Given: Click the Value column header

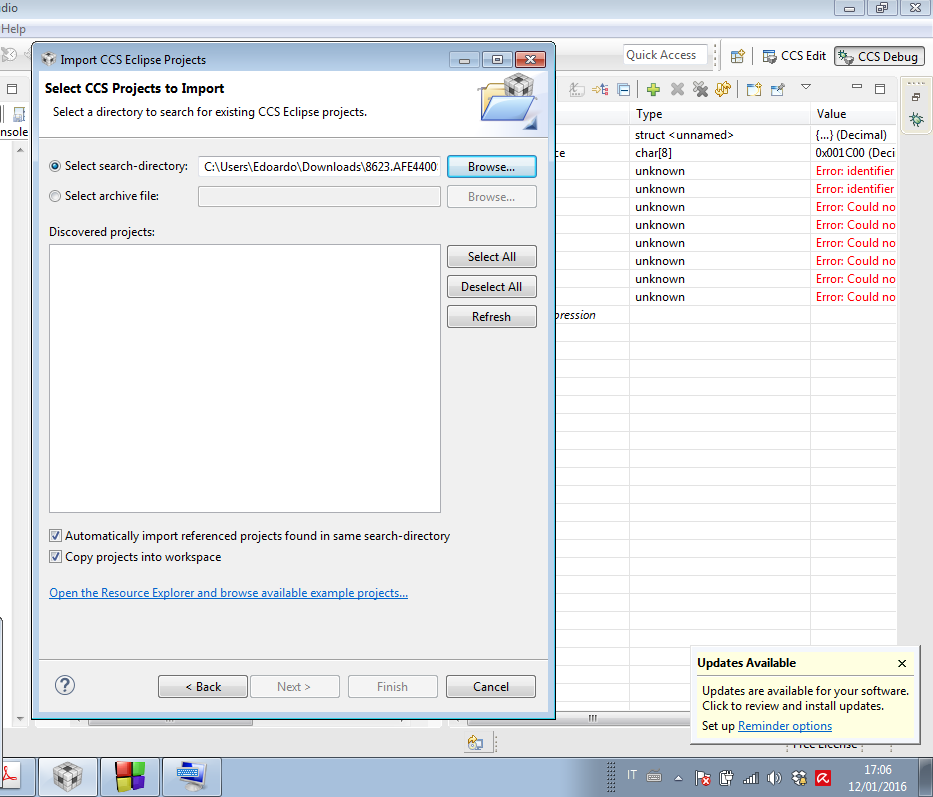Looking at the screenshot, I should tap(853, 114).
